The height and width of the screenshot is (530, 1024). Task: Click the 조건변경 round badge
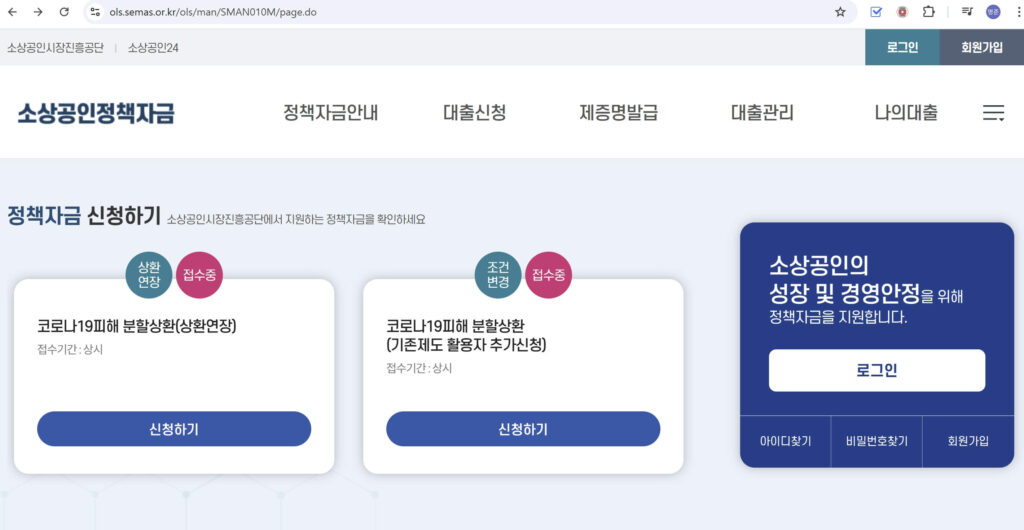coord(498,275)
